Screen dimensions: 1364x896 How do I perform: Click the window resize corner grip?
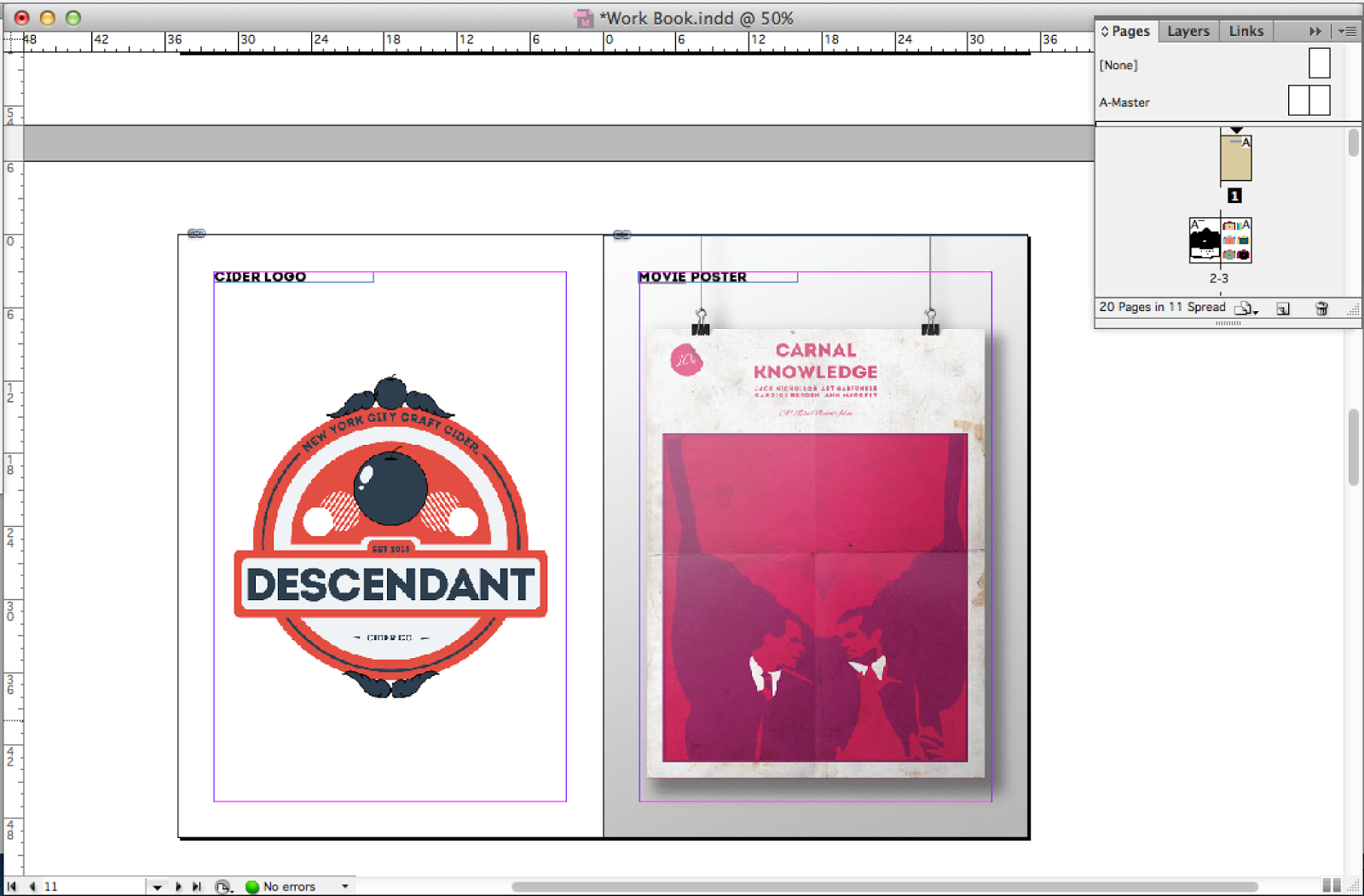[x=1354, y=887]
